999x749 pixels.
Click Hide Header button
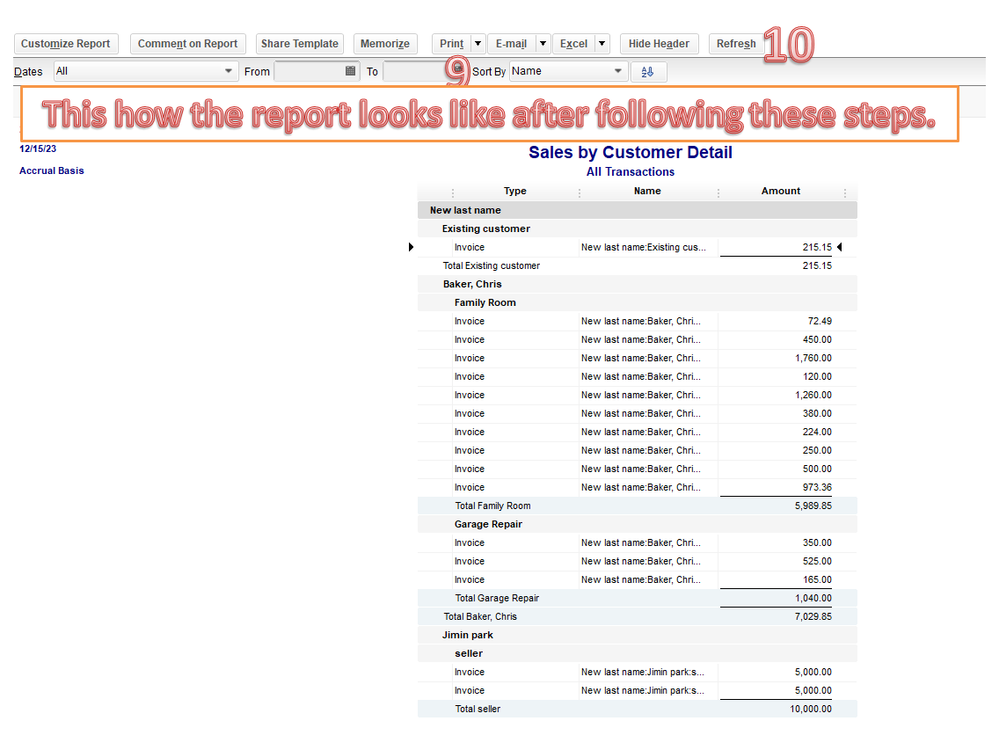(659, 44)
